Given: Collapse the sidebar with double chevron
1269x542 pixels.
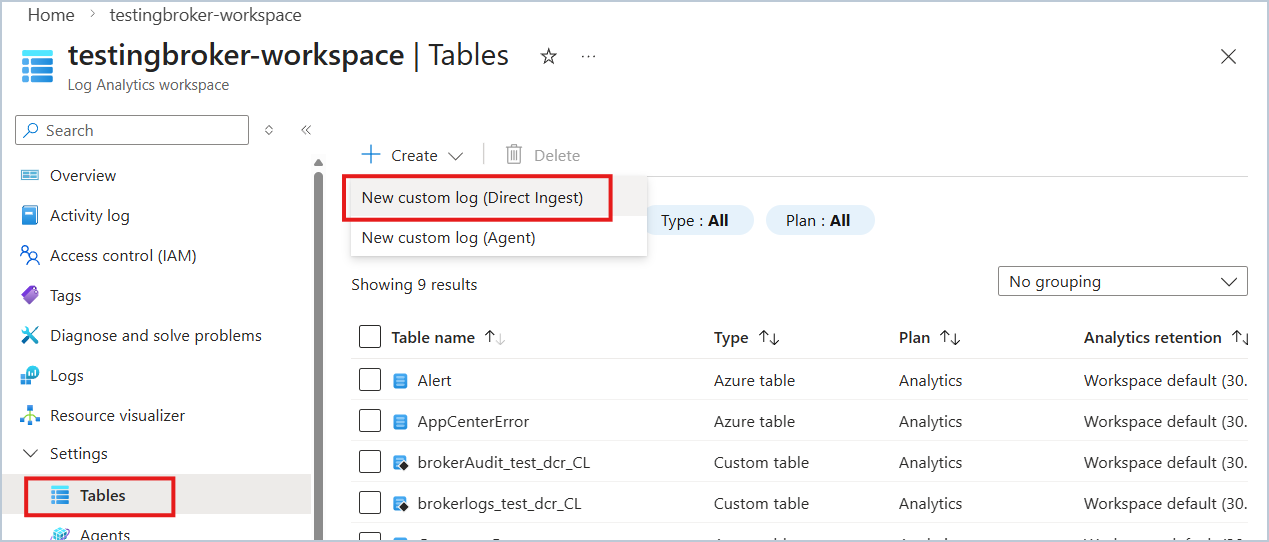Looking at the screenshot, I should point(306,130).
